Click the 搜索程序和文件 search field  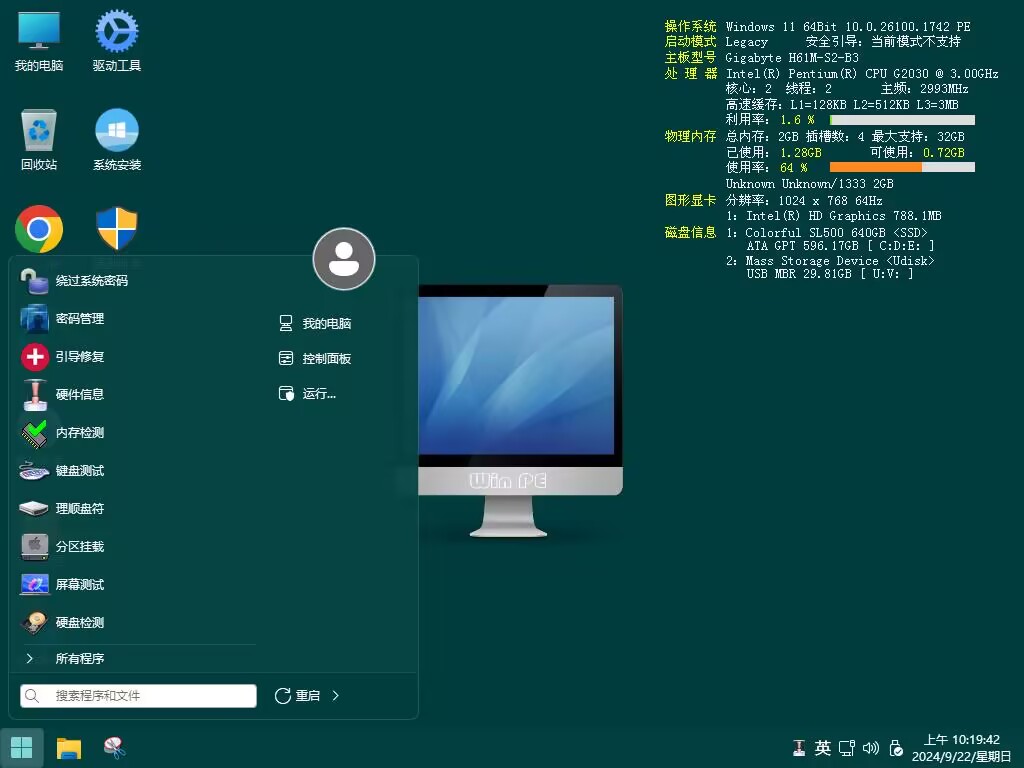(138, 696)
